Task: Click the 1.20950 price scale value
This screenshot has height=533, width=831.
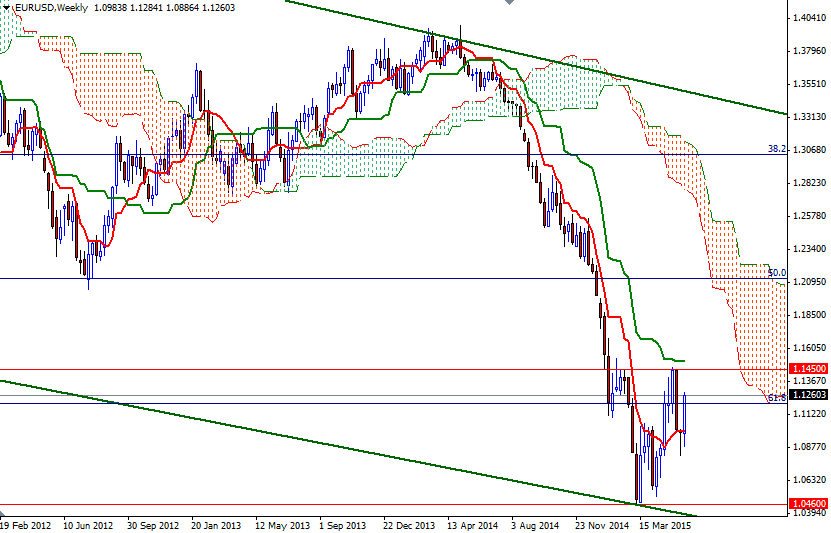Action: click(809, 282)
